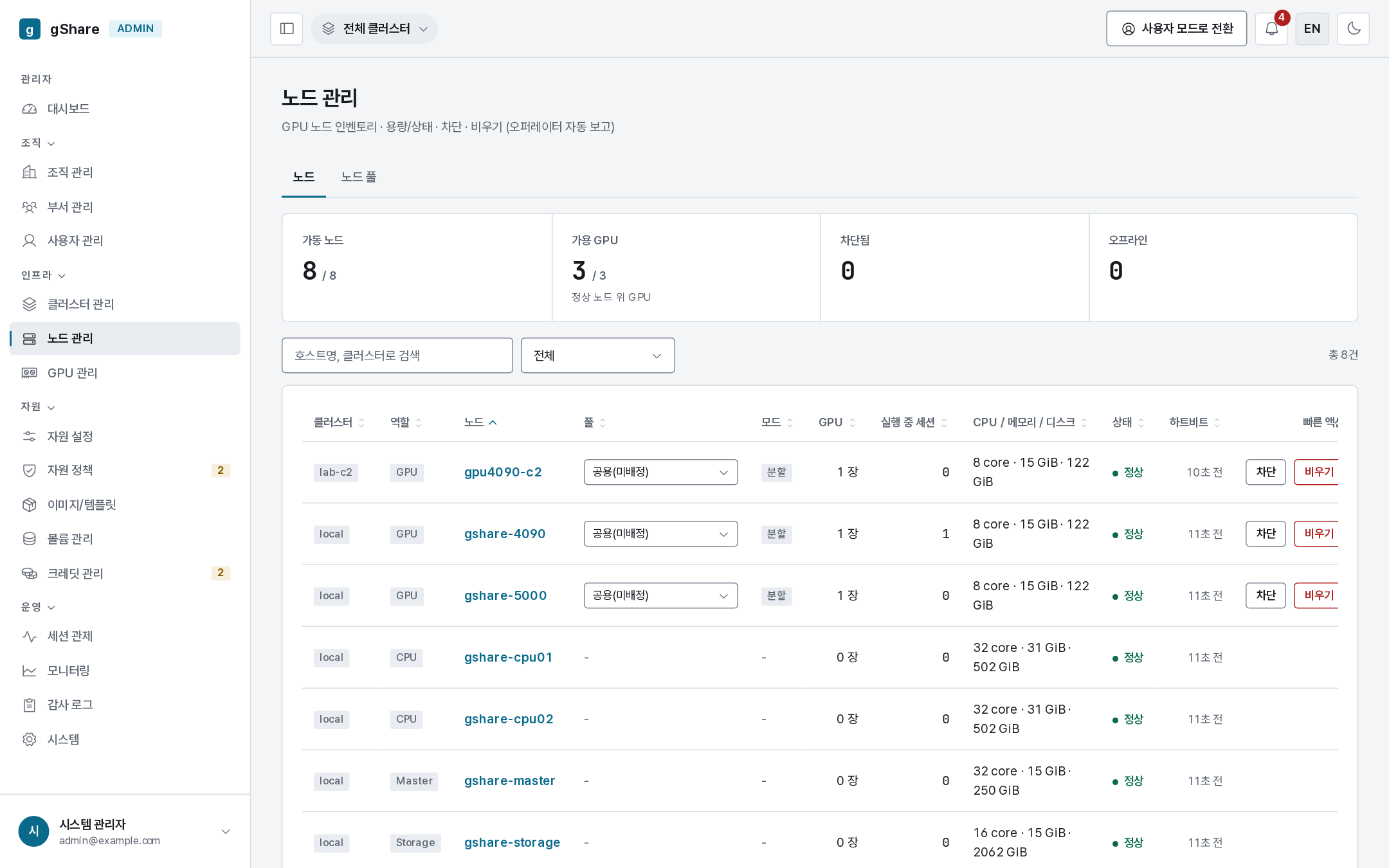Go to 부서 관리 page
Image resolution: width=1389 pixels, height=868 pixels.
click(125, 206)
